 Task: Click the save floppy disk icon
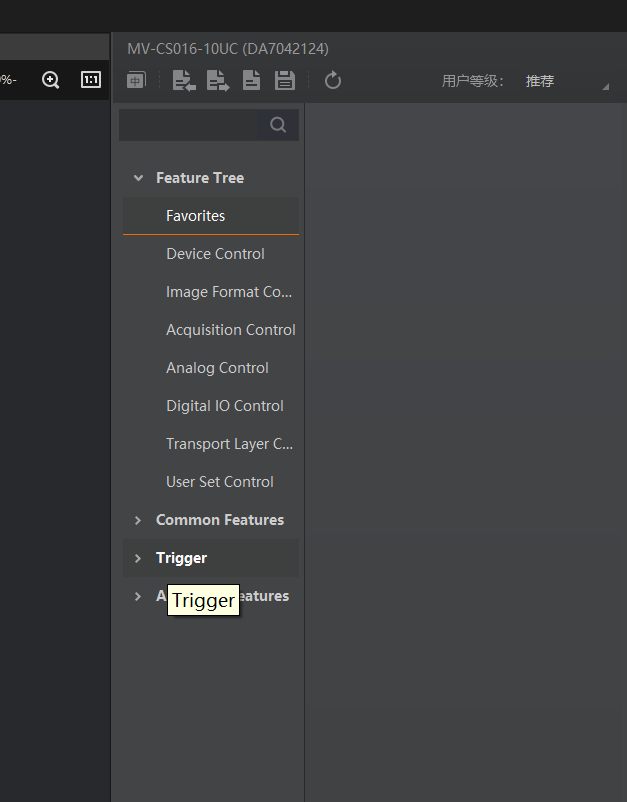(x=285, y=81)
